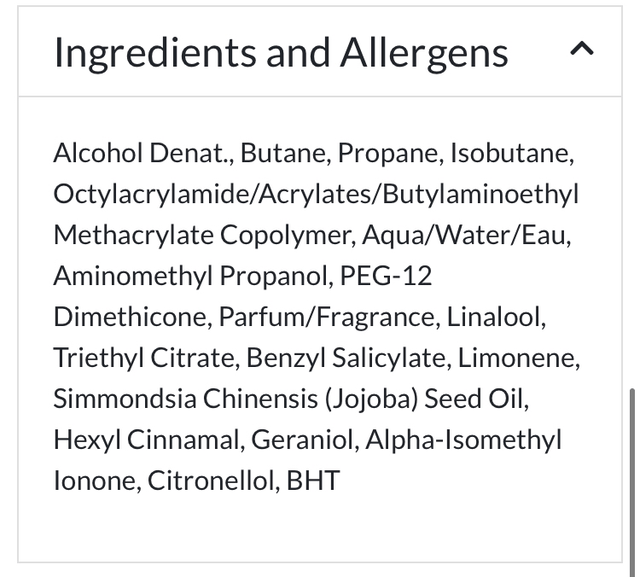This screenshot has width=640, height=577.
Task: Collapse the Ingredients and Allergens chevron
Action: tap(582, 49)
